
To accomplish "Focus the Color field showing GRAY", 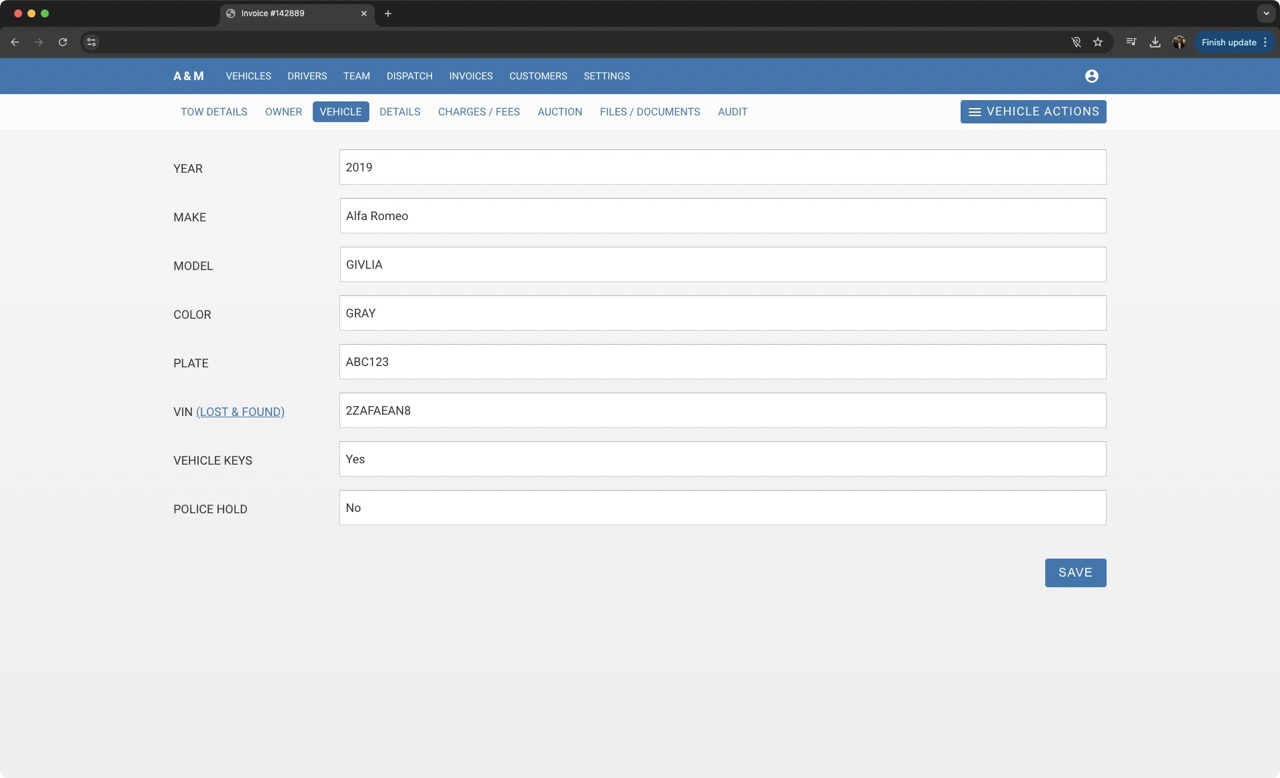I will (x=722, y=313).
